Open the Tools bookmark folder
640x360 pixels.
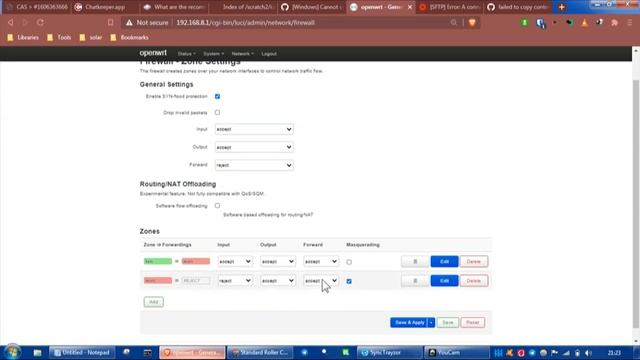pos(60,38)
